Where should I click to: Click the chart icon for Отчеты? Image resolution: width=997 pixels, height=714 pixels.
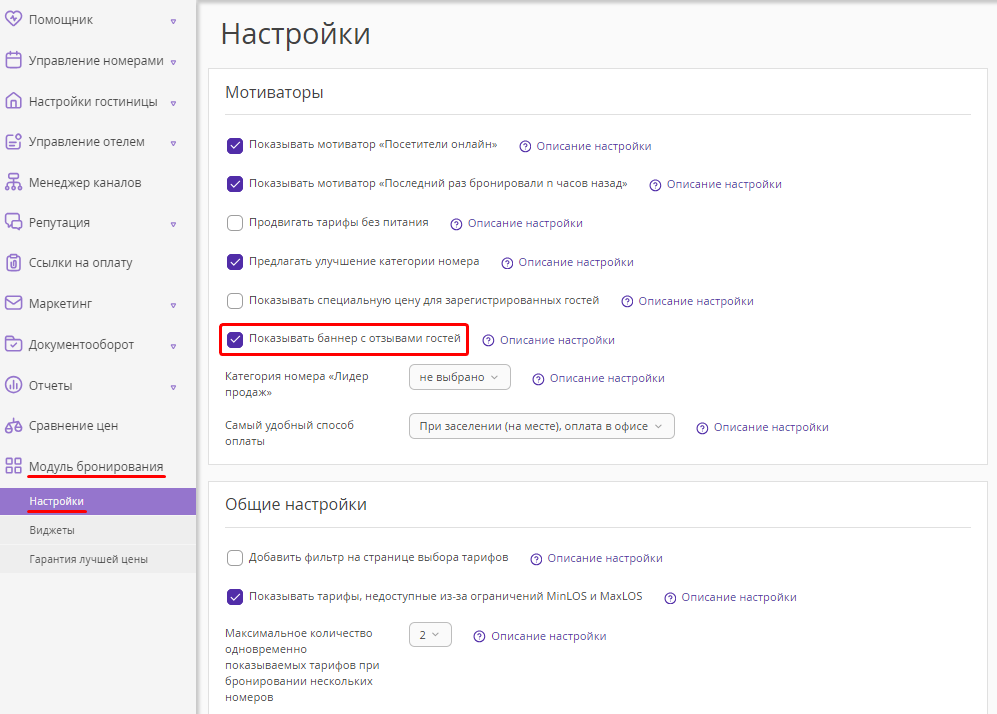tap(13, 385)
